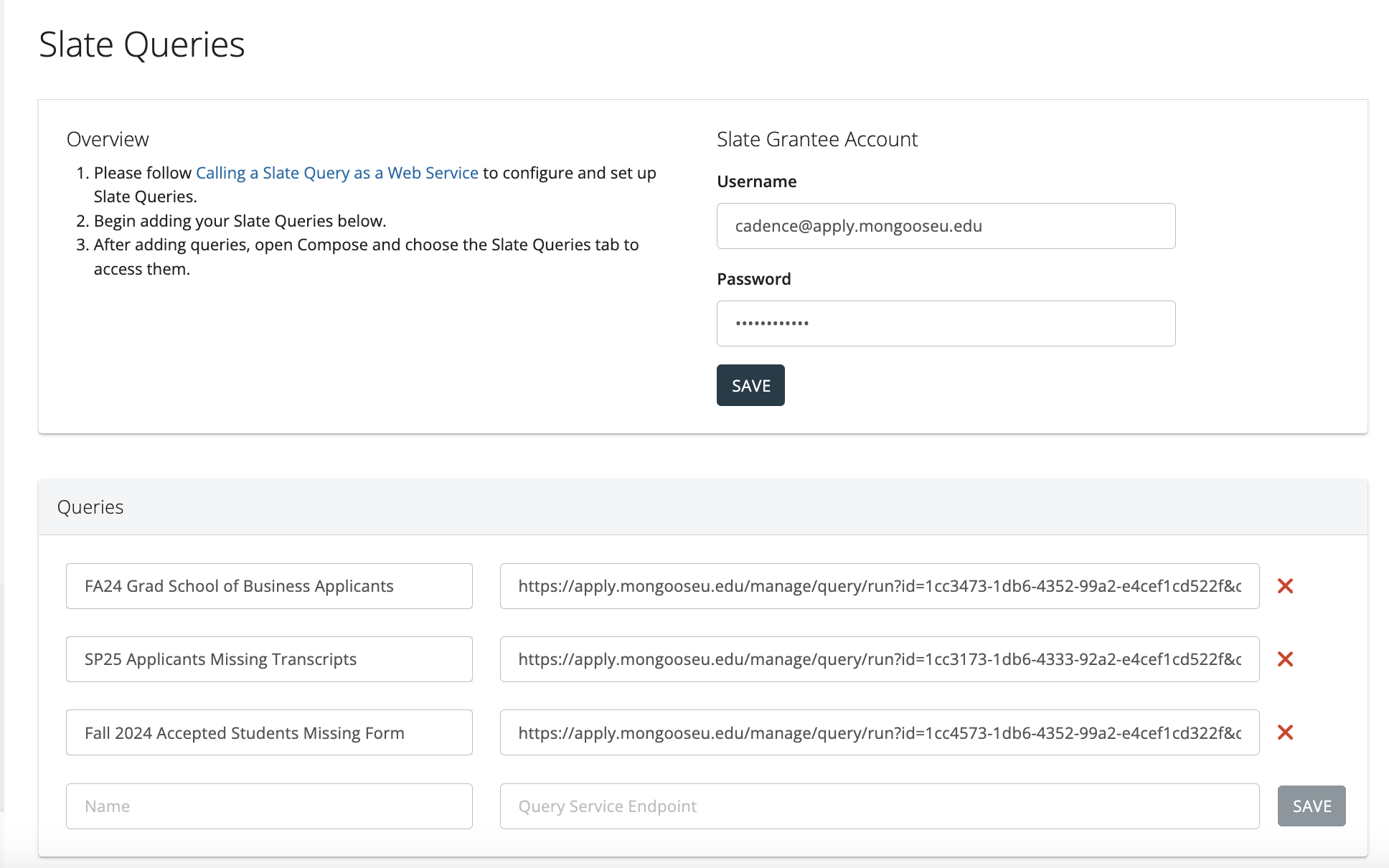
Task: Click the Slate Queries page title
Action: click(142, 44)
